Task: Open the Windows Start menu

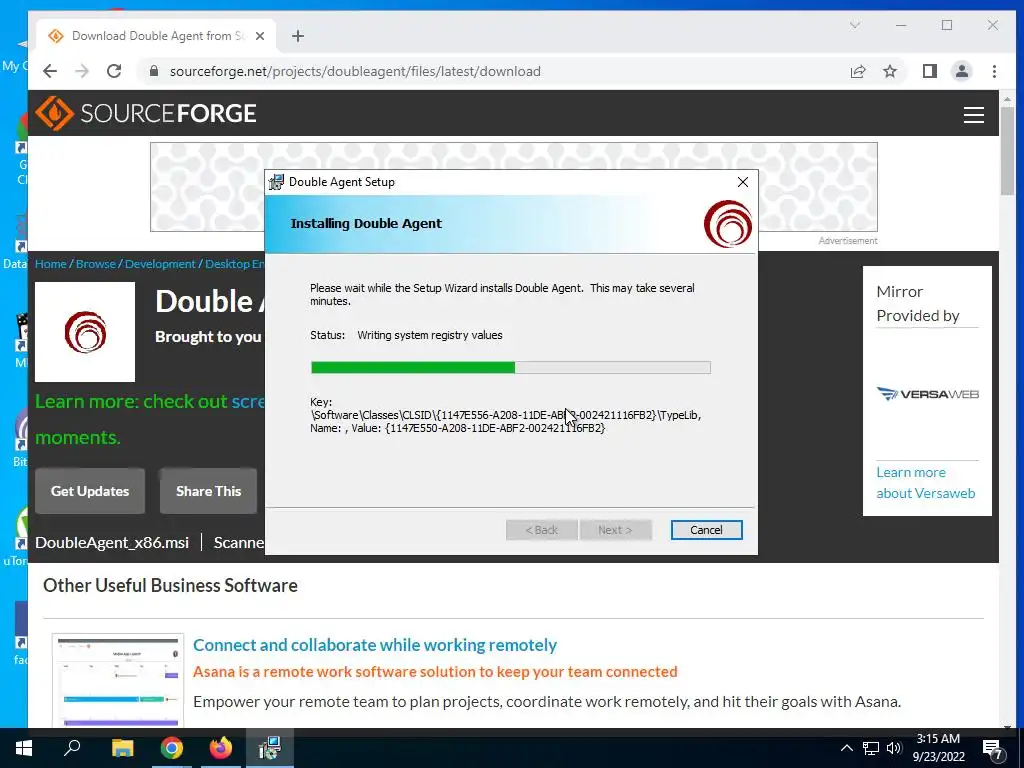Action: [x=24, y=748]
